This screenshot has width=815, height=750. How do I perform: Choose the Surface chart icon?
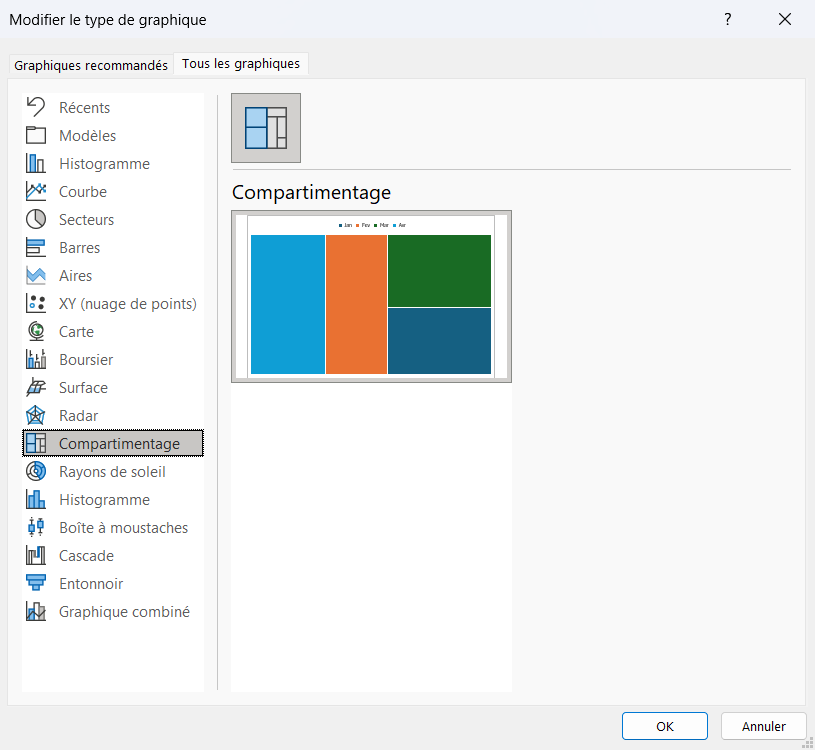coord(36,388)
